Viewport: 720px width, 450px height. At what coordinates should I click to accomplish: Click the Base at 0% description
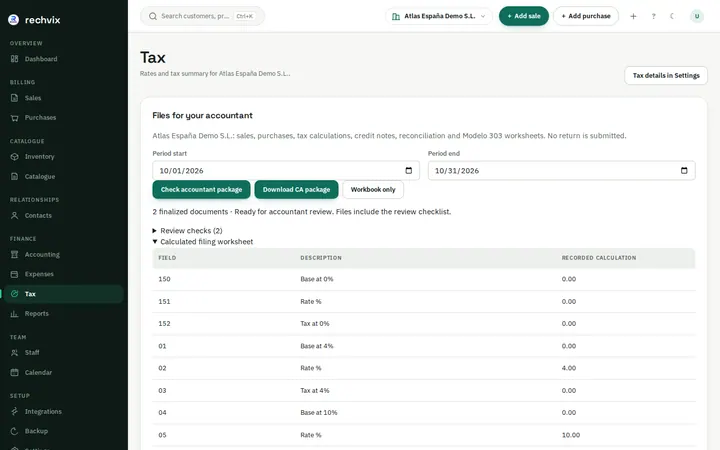click(x=317, y=279)
